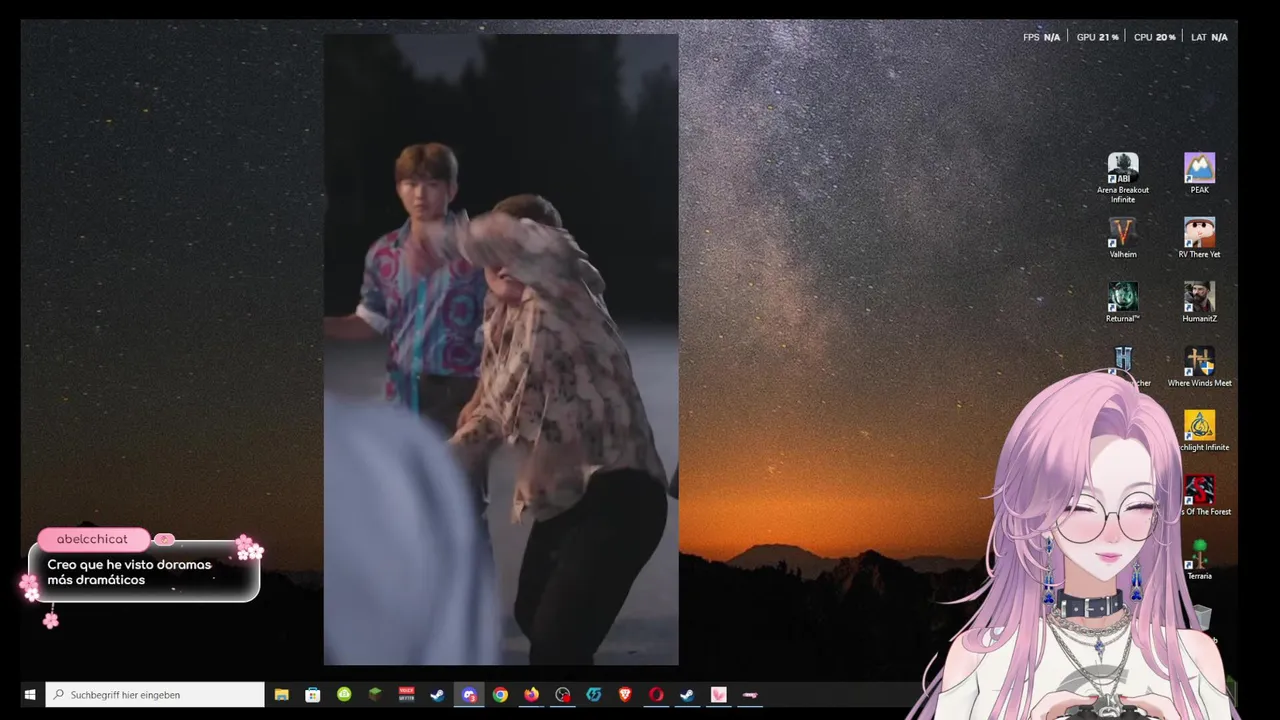This screenshot has width=1280, height=720.
Task: Select the HumanitZ desktop shortcut
Action: click(x=1199, y=302)
